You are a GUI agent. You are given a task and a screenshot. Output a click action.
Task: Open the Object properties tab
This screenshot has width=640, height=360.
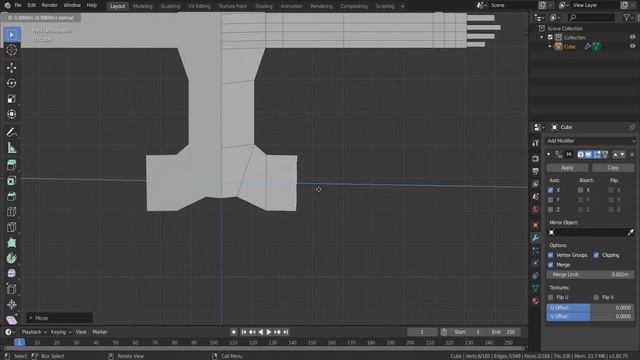click(x=536, y=225)
